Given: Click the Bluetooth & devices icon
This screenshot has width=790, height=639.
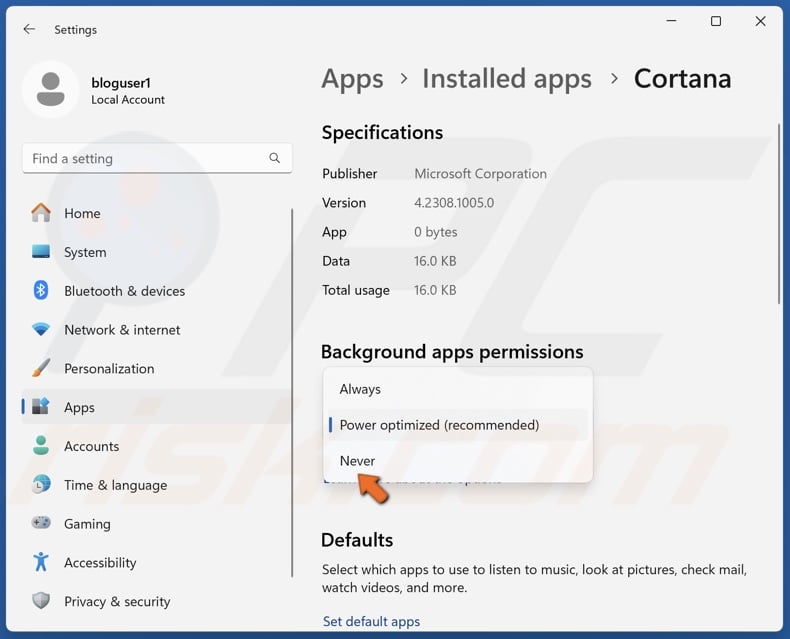Looking at the screenshot, I should coord(41,291).
